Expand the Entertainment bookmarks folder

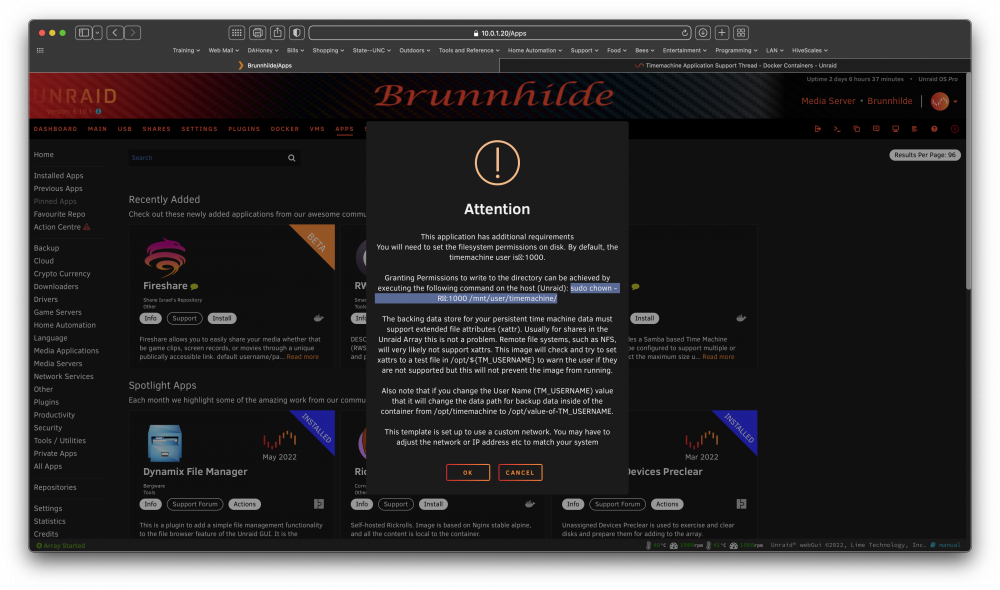click(684, 50)
